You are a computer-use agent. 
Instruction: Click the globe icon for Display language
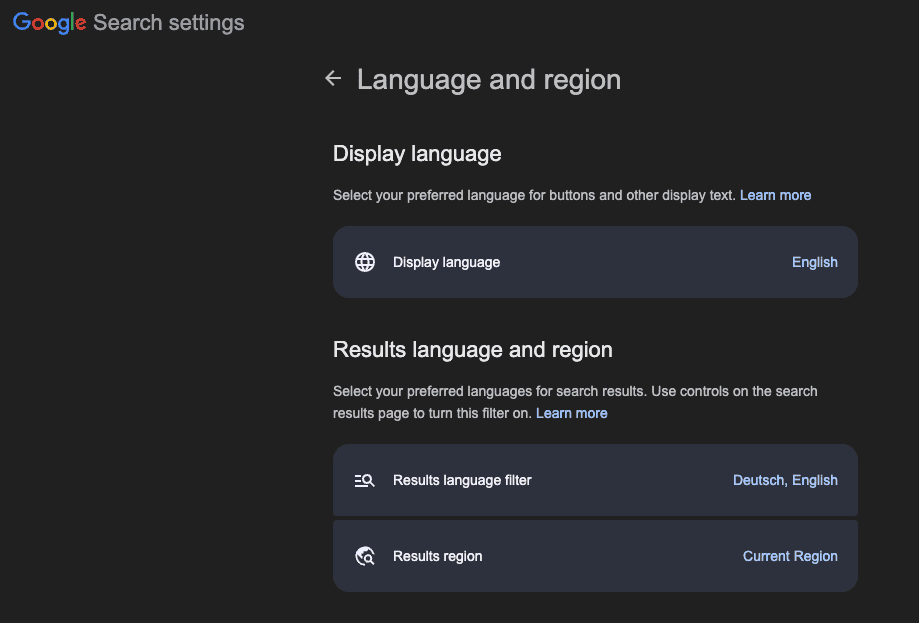(x=365, y=262)
